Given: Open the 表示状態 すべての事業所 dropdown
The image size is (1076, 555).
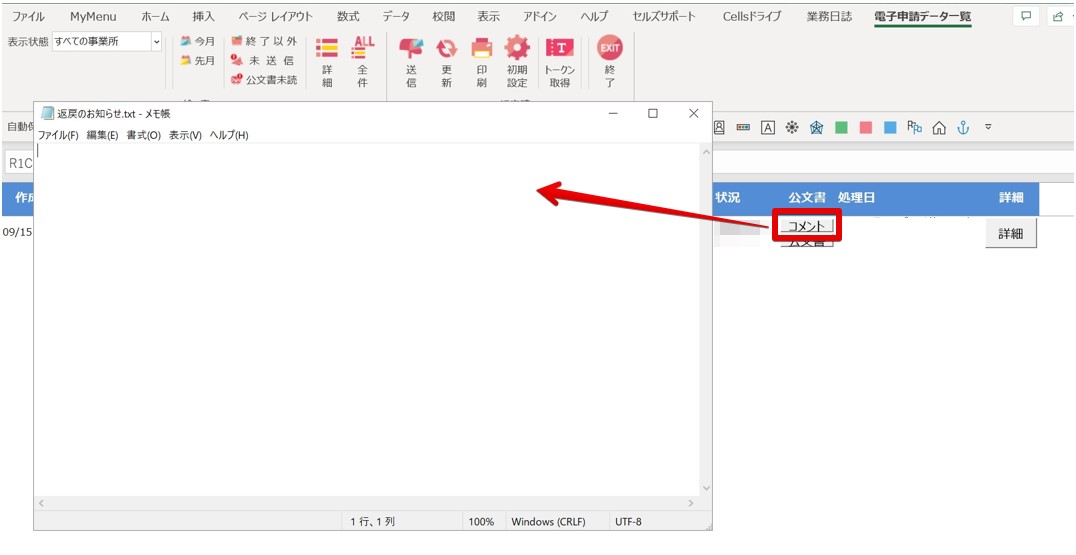Looking at the screenshot, I should tap(156, 42).
